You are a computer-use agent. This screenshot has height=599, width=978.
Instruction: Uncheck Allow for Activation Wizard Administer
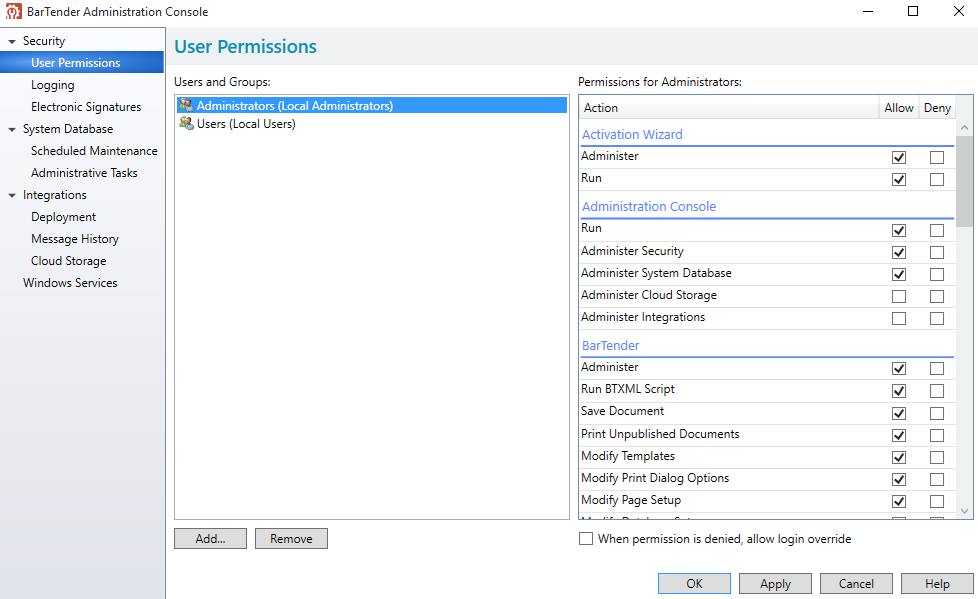(x=899, y=157)
